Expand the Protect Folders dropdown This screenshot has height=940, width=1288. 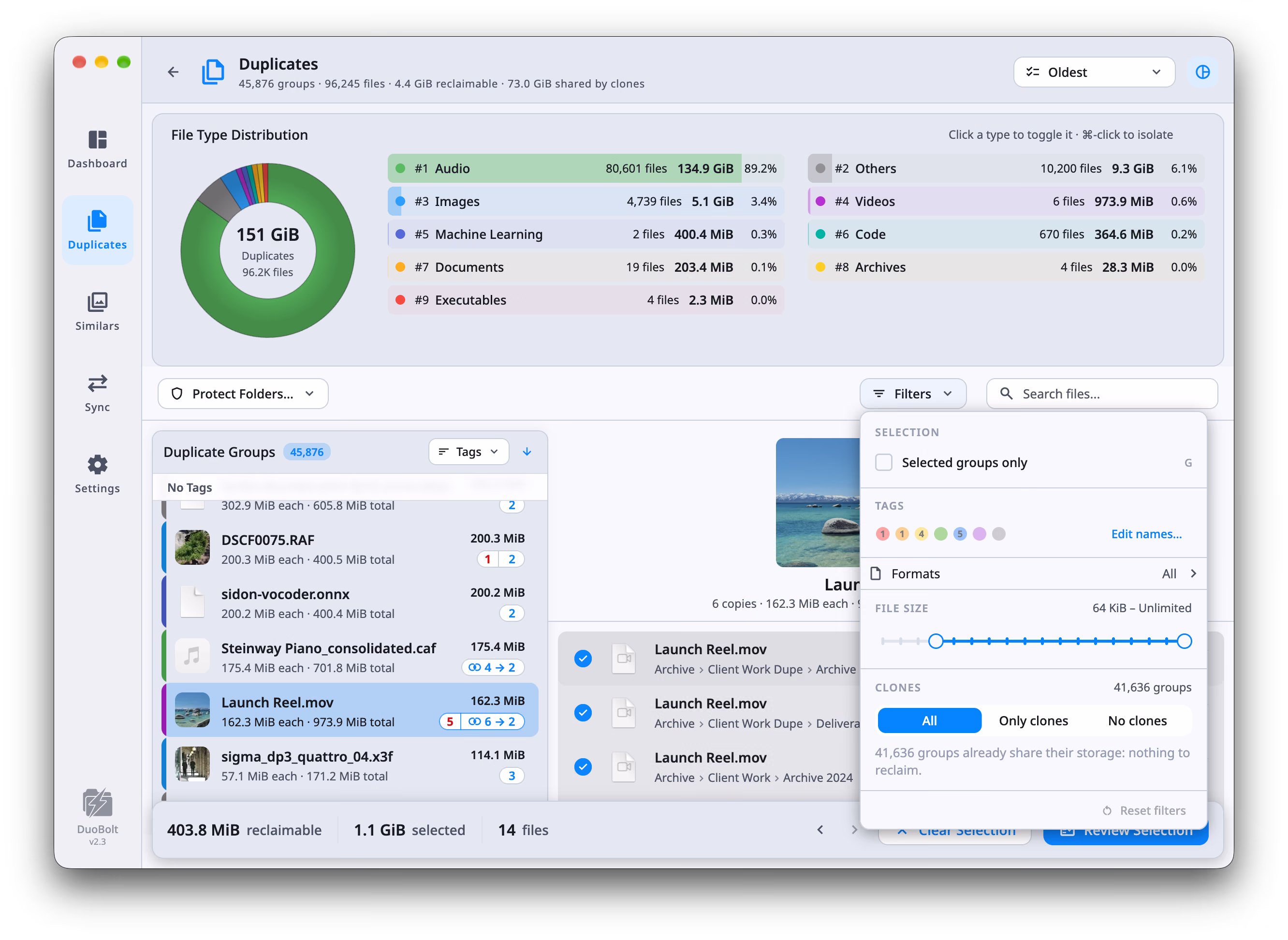pos(243,394)
